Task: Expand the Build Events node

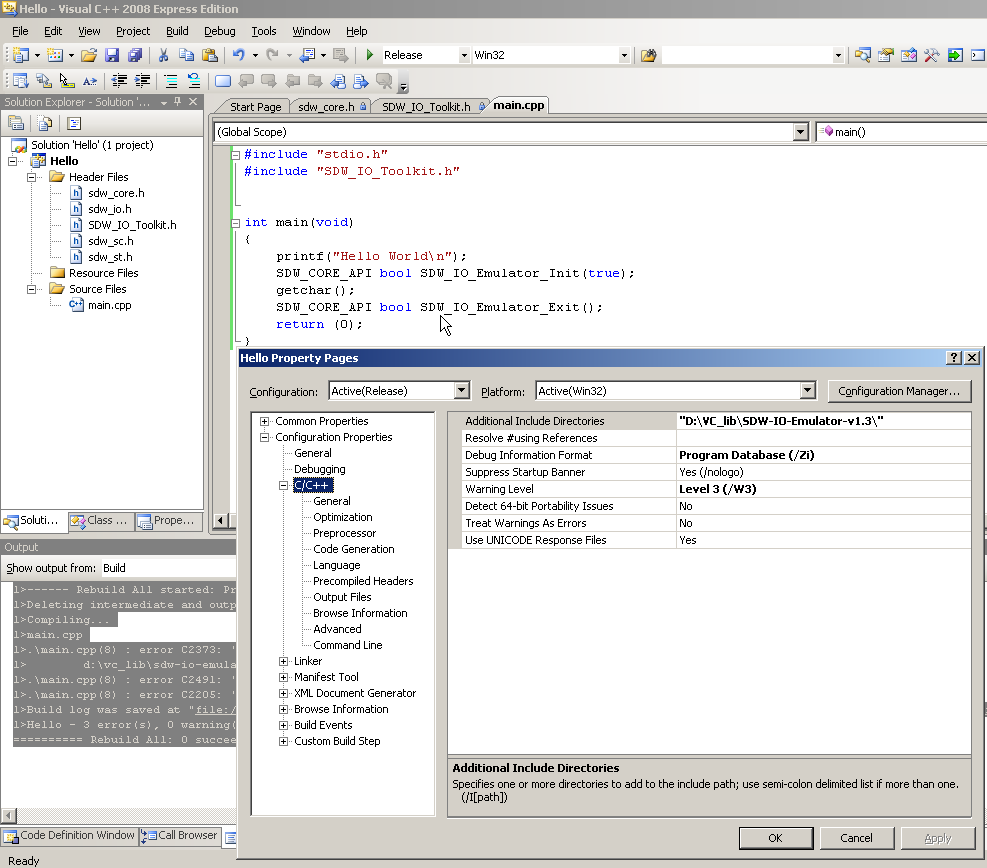Action: pos(283,725)
